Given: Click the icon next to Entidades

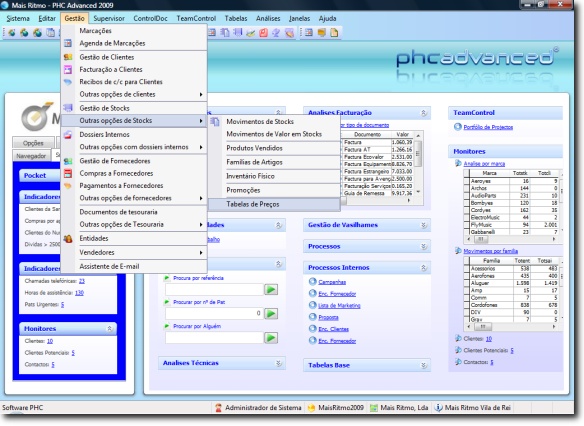Looking at the screenshot, I should pyautogui.click(x=68, y=238).
